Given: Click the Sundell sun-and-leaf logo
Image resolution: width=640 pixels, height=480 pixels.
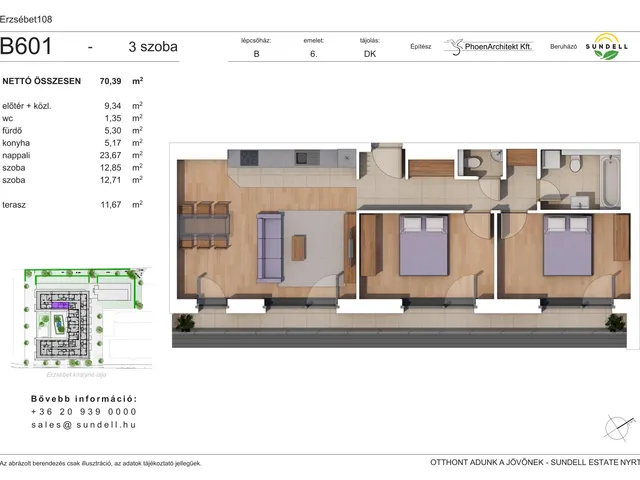Looking at the screenshot, I should coord(606,46).
